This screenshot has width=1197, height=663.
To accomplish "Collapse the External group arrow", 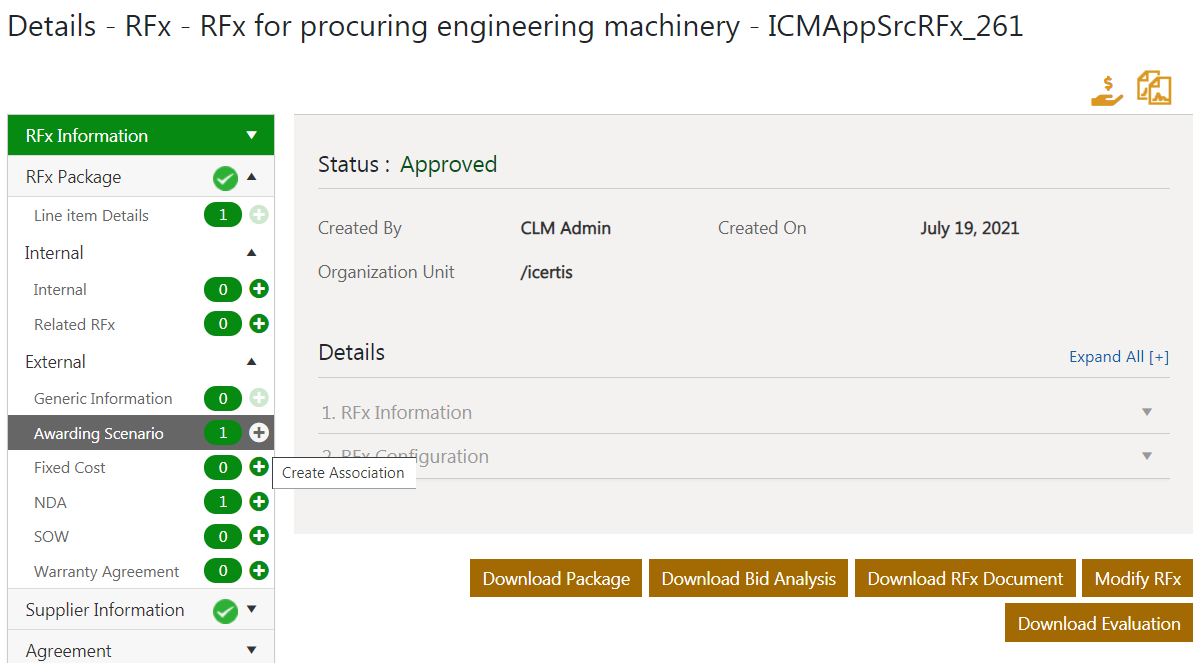I will 252,362.
